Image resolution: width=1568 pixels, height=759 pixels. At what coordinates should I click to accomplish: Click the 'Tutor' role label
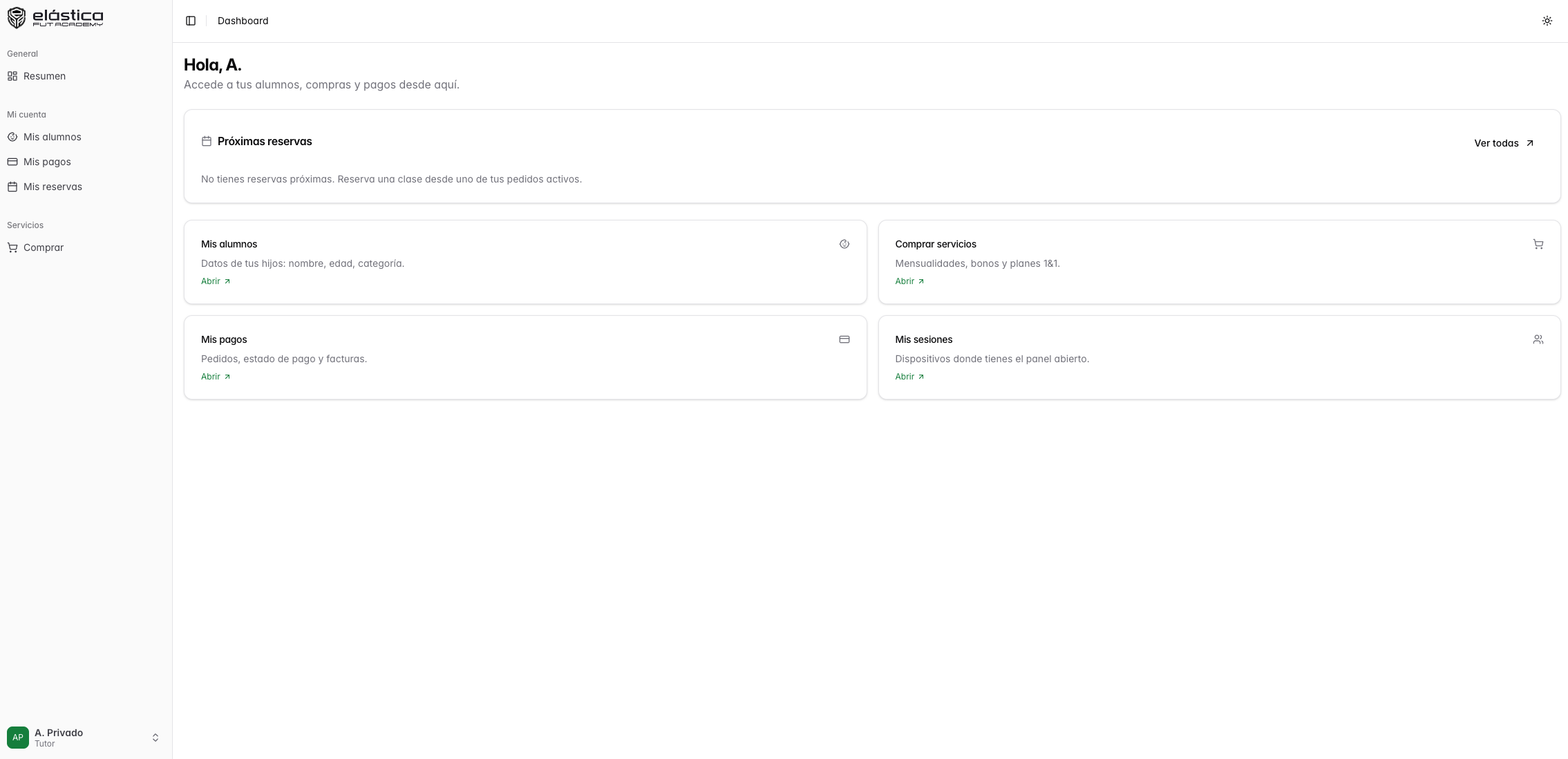(45, 744)
